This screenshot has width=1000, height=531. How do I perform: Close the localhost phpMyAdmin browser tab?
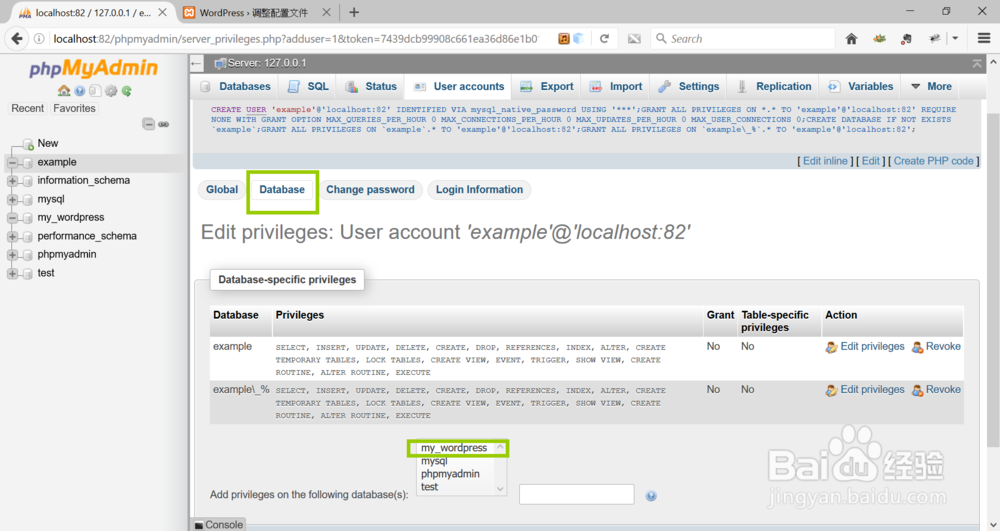163,12
